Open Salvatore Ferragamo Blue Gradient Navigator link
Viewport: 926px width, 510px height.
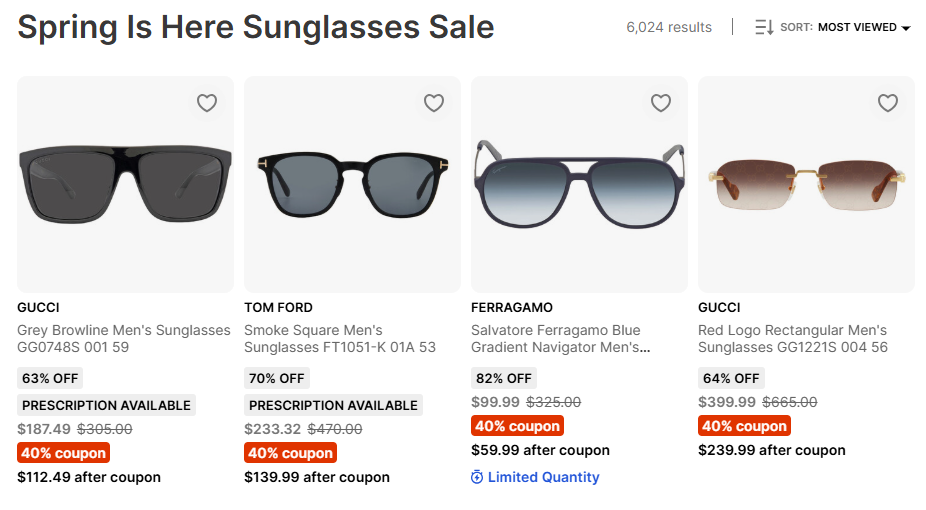pyautogui.click(x=561, y=338)
